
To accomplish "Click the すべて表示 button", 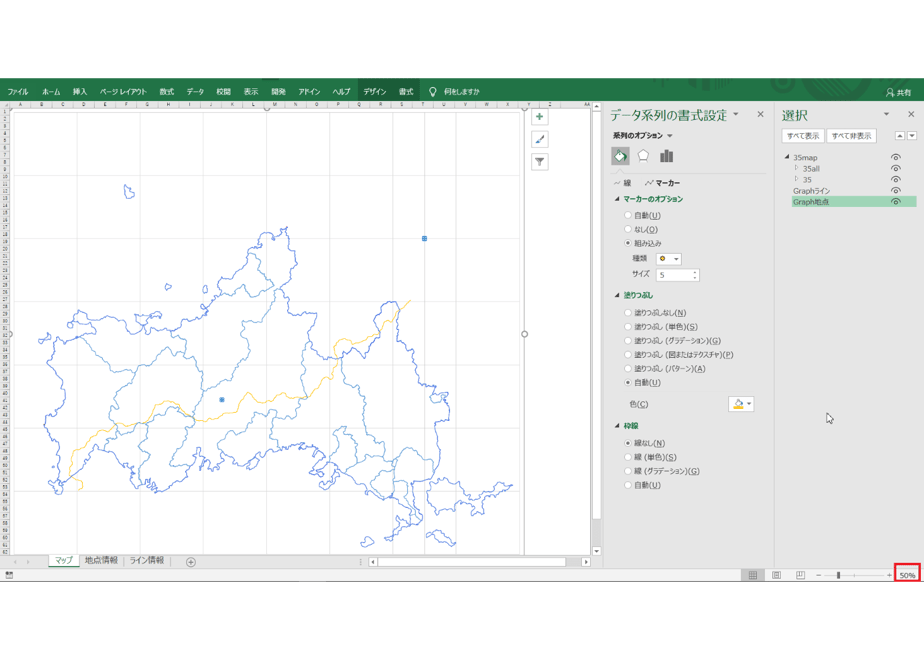I will [x=803, y=136].
